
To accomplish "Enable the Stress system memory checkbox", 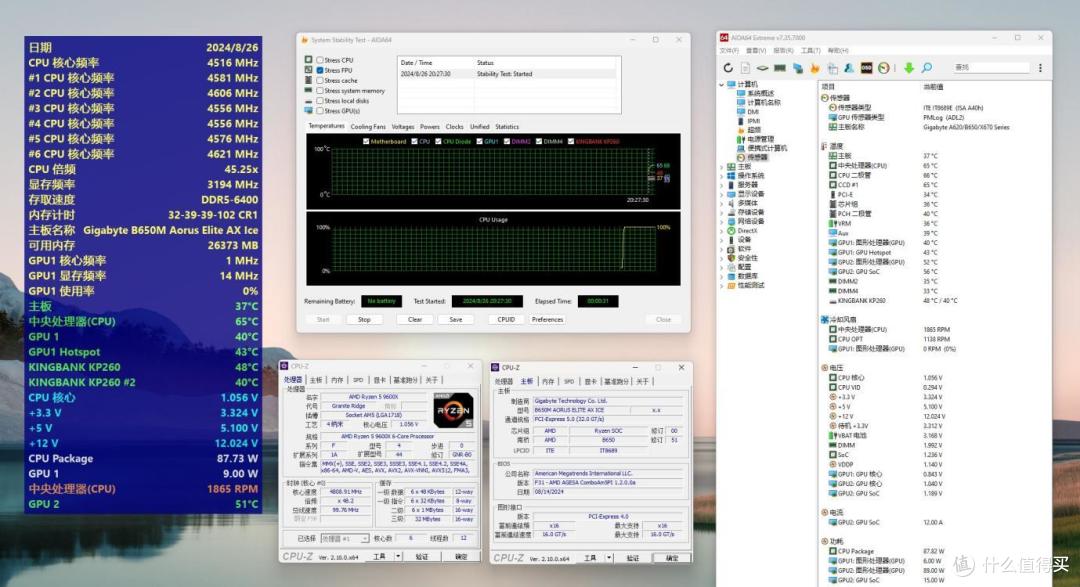I will tap(320, 90).
